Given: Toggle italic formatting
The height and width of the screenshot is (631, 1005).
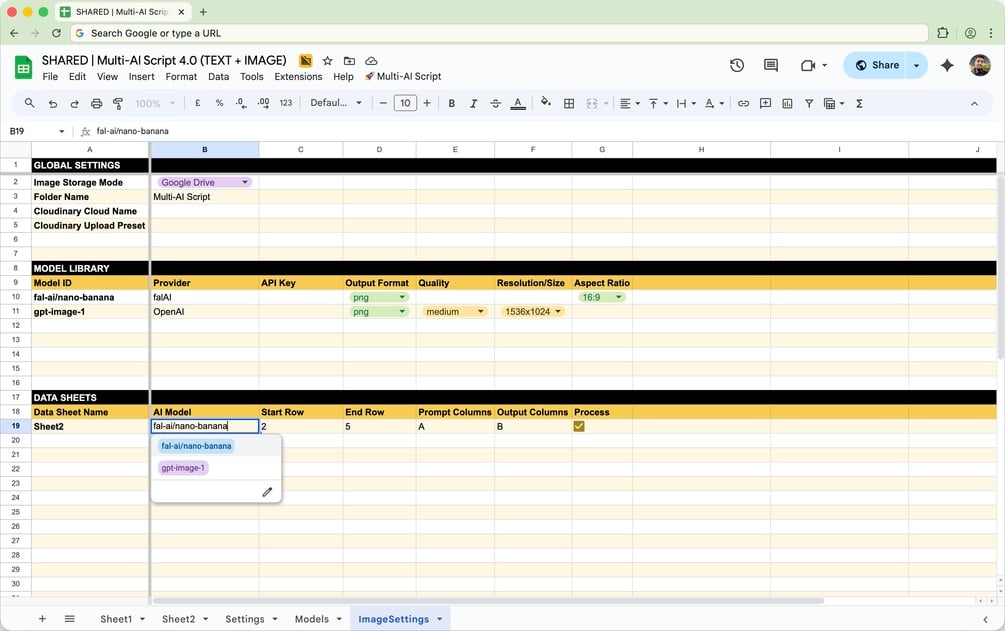Looking at the screenshot, I should [x=473, y=103].
